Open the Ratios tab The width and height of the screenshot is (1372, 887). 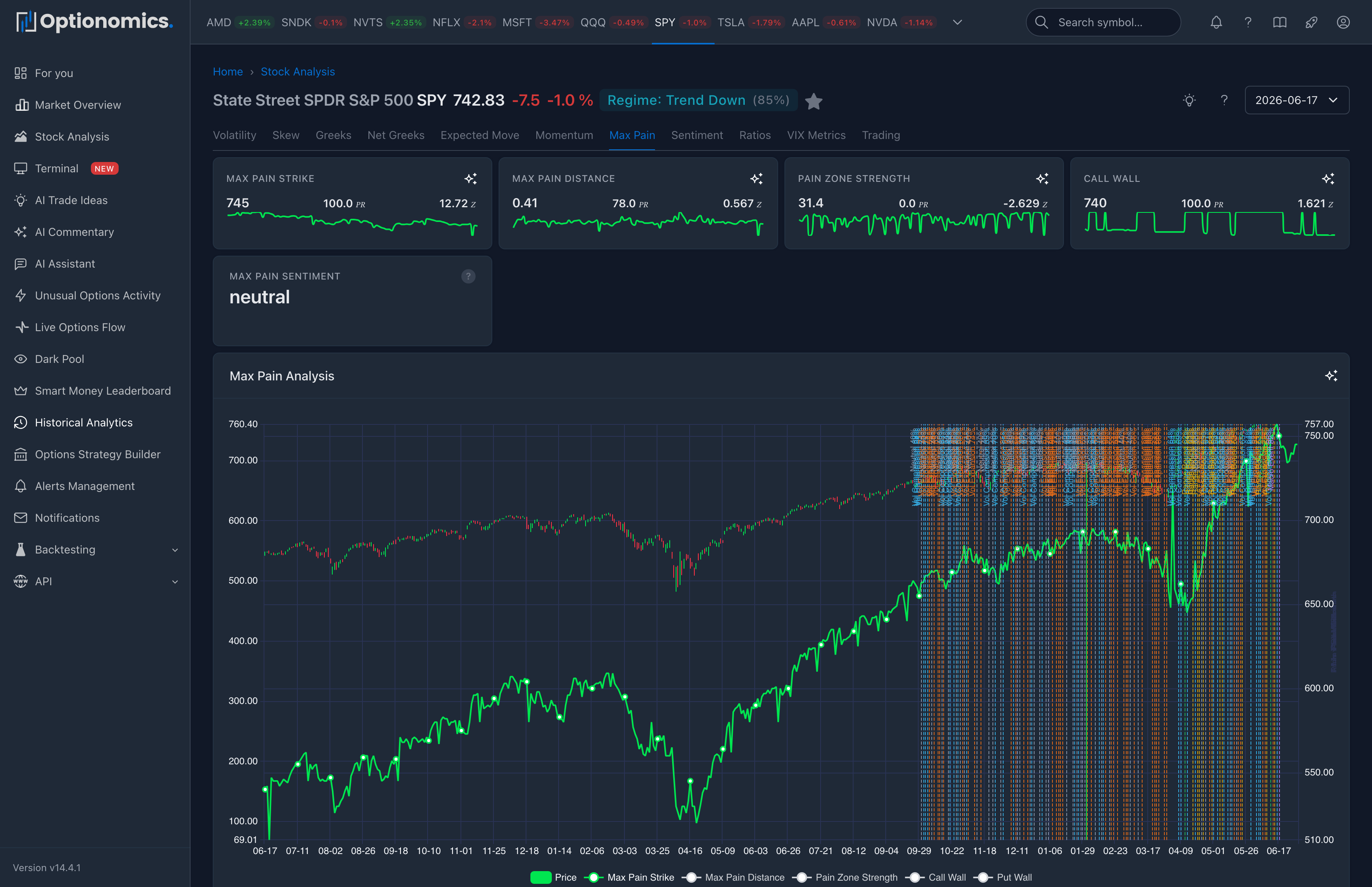coord(755,135)
